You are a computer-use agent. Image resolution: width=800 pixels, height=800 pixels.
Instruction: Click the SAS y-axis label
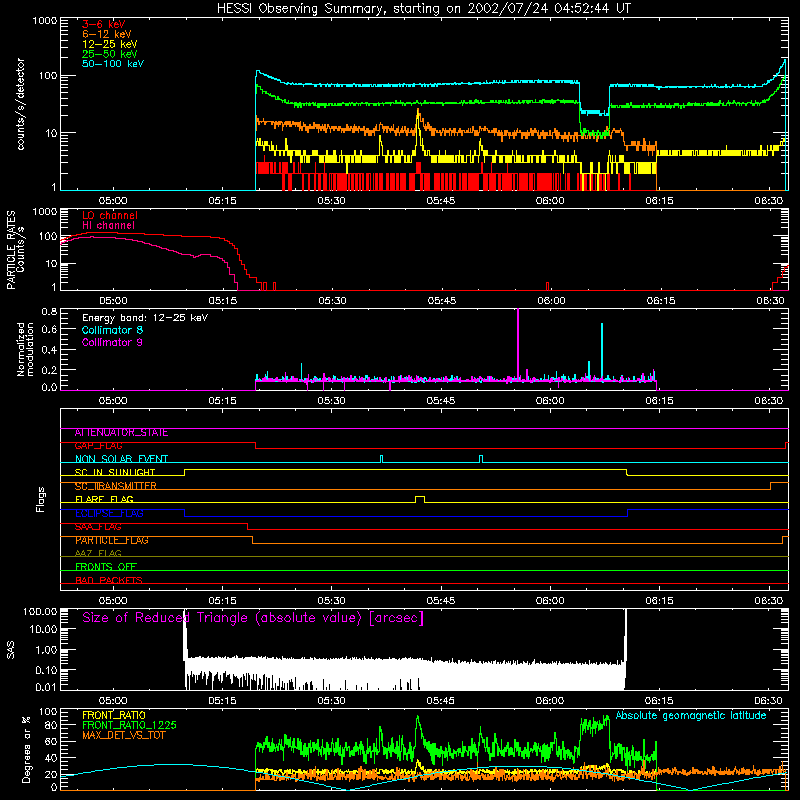click(11, 650)
